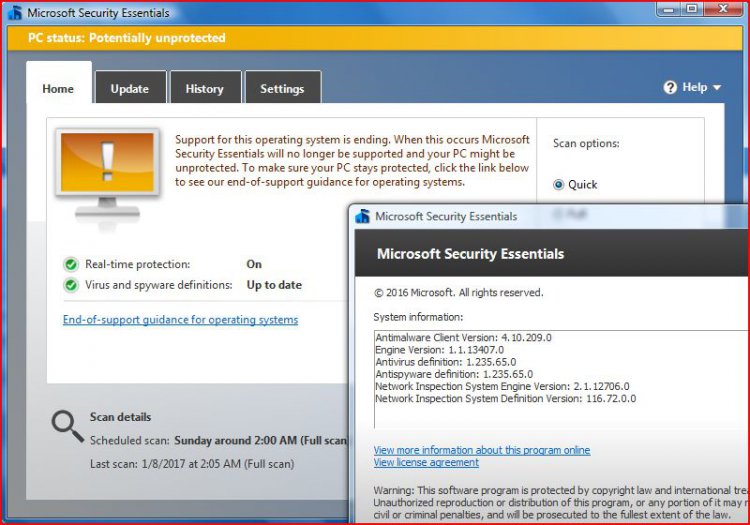Click the About dialog's title bar app icon

click(363, 216)
